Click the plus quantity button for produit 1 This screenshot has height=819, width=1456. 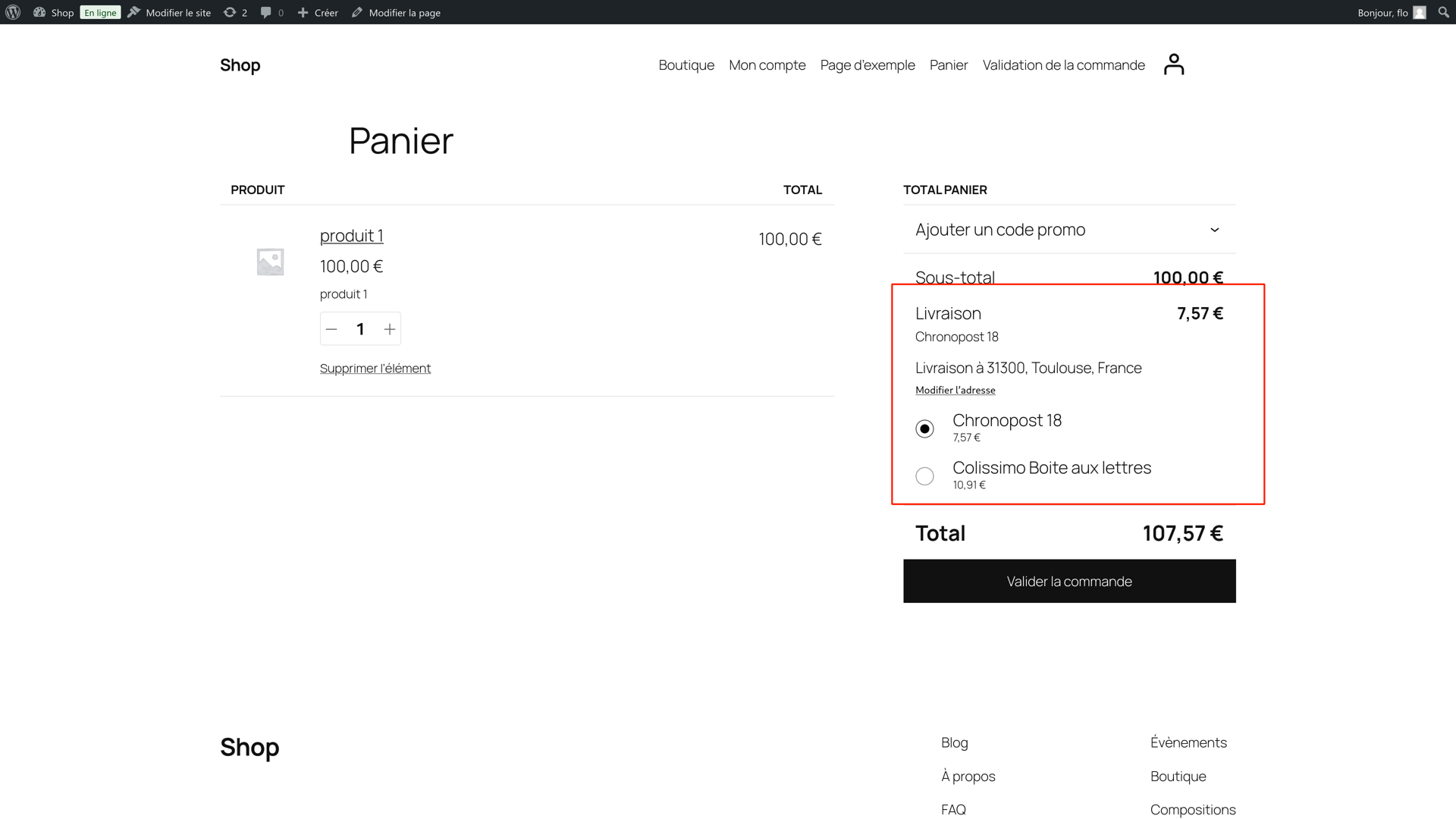point(389,329)
